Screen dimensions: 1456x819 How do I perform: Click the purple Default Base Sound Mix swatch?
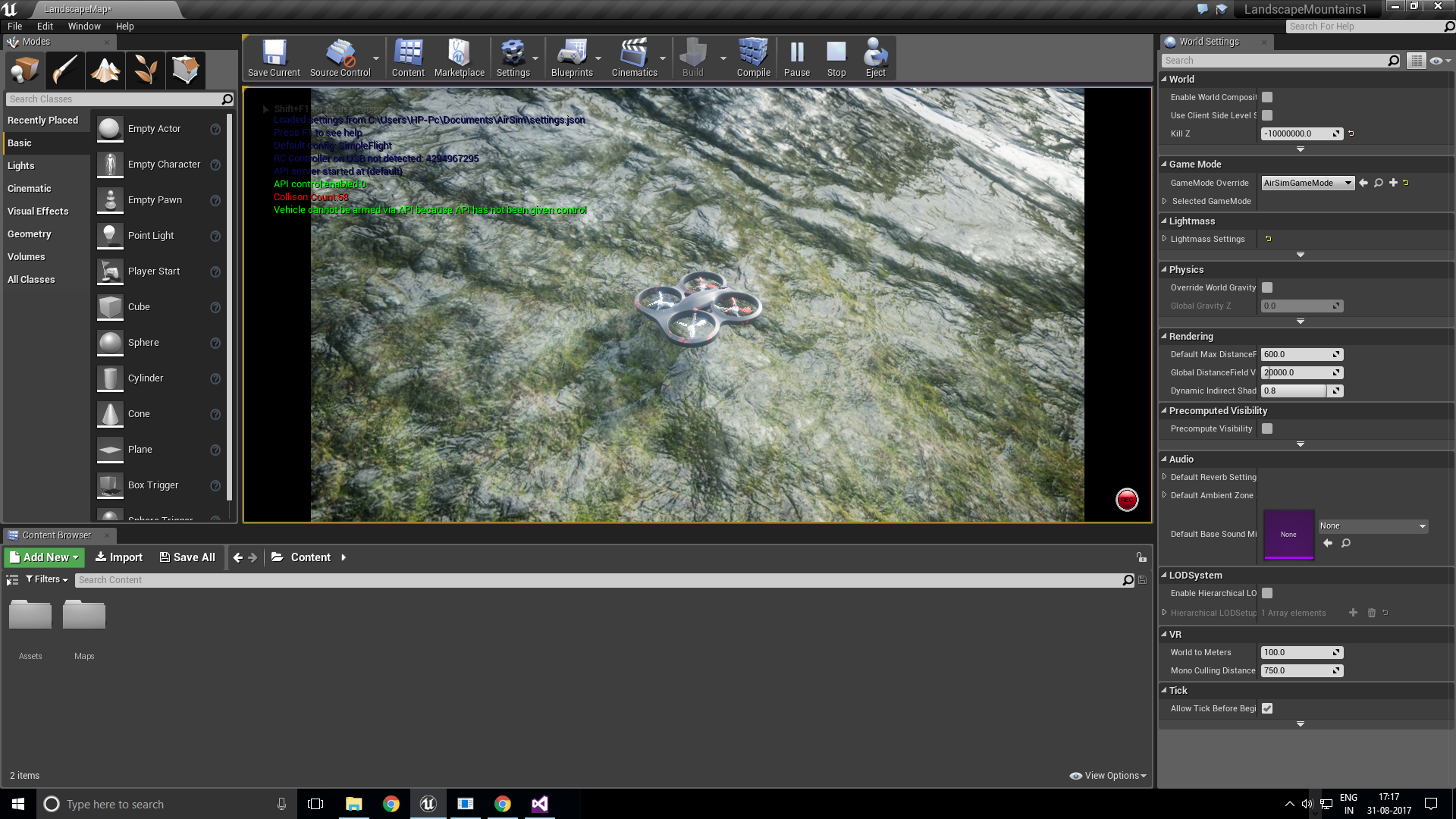click(x=1288, y=535)
